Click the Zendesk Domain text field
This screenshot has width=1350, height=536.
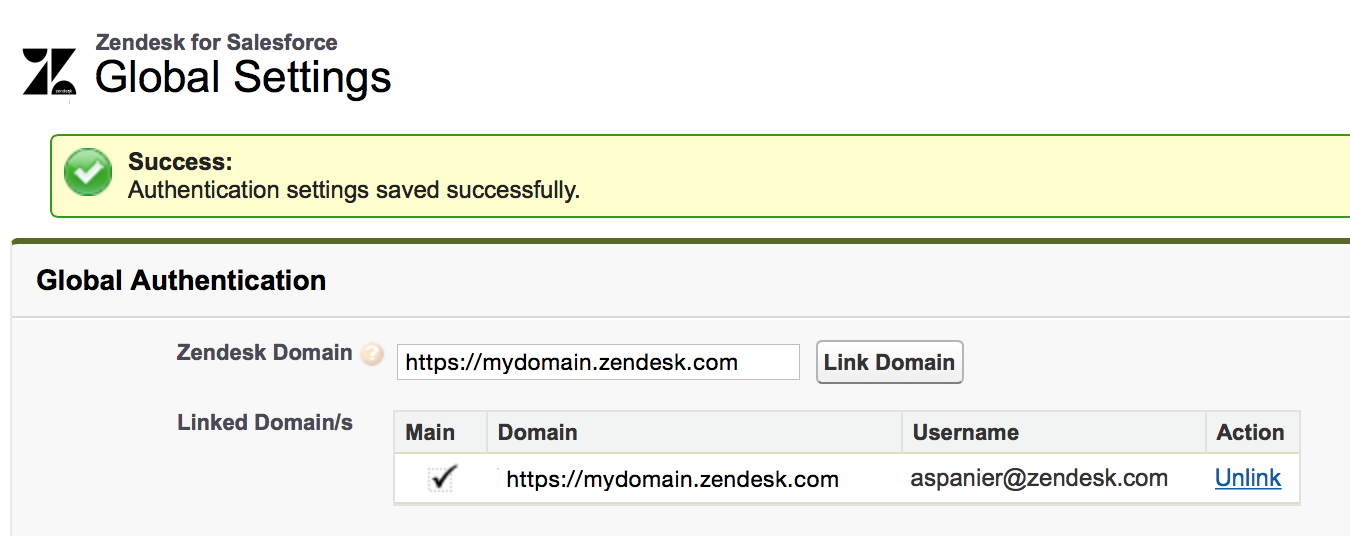(x=598, y=362)
